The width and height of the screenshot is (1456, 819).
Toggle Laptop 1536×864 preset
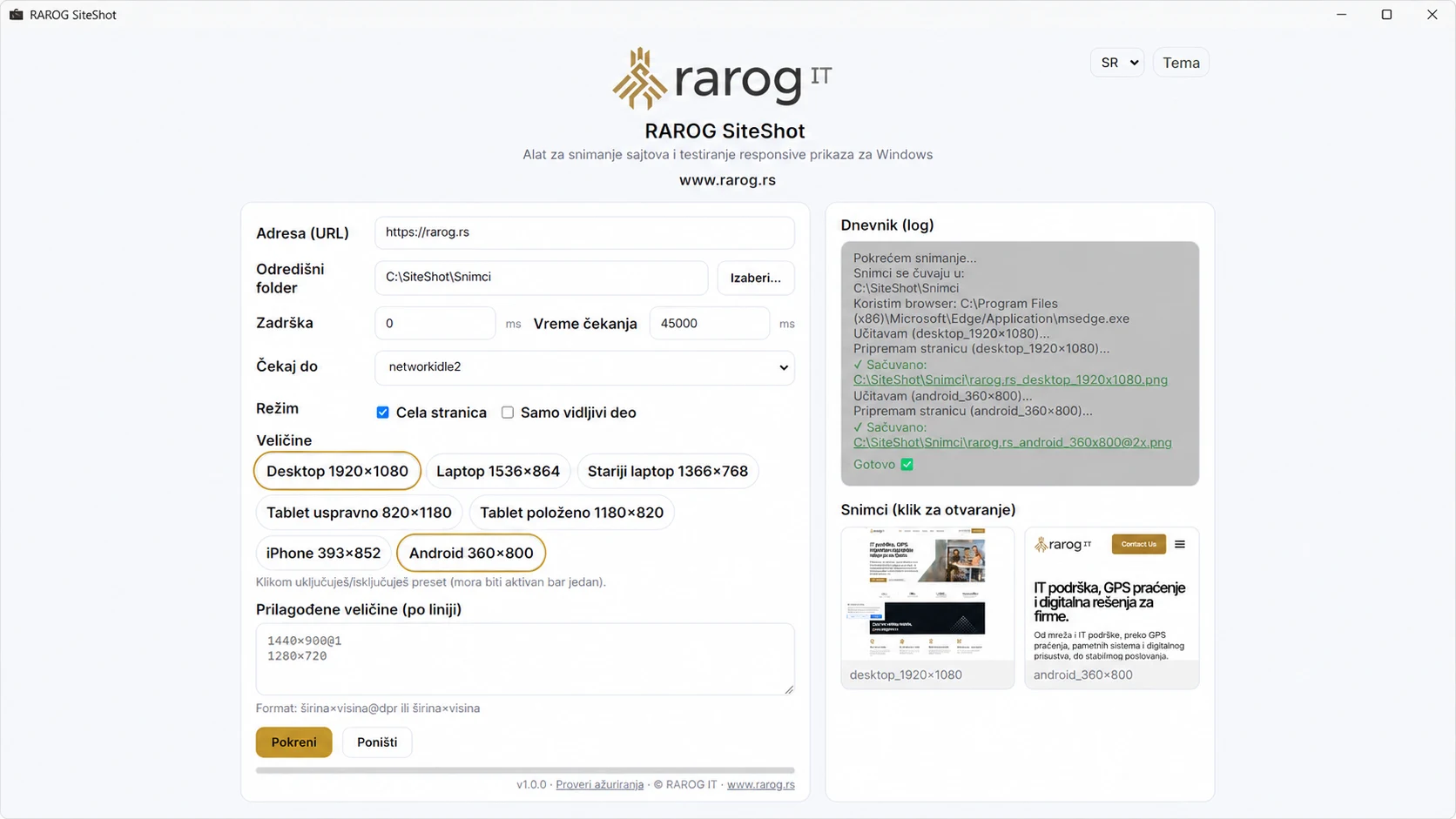[498, 471]
